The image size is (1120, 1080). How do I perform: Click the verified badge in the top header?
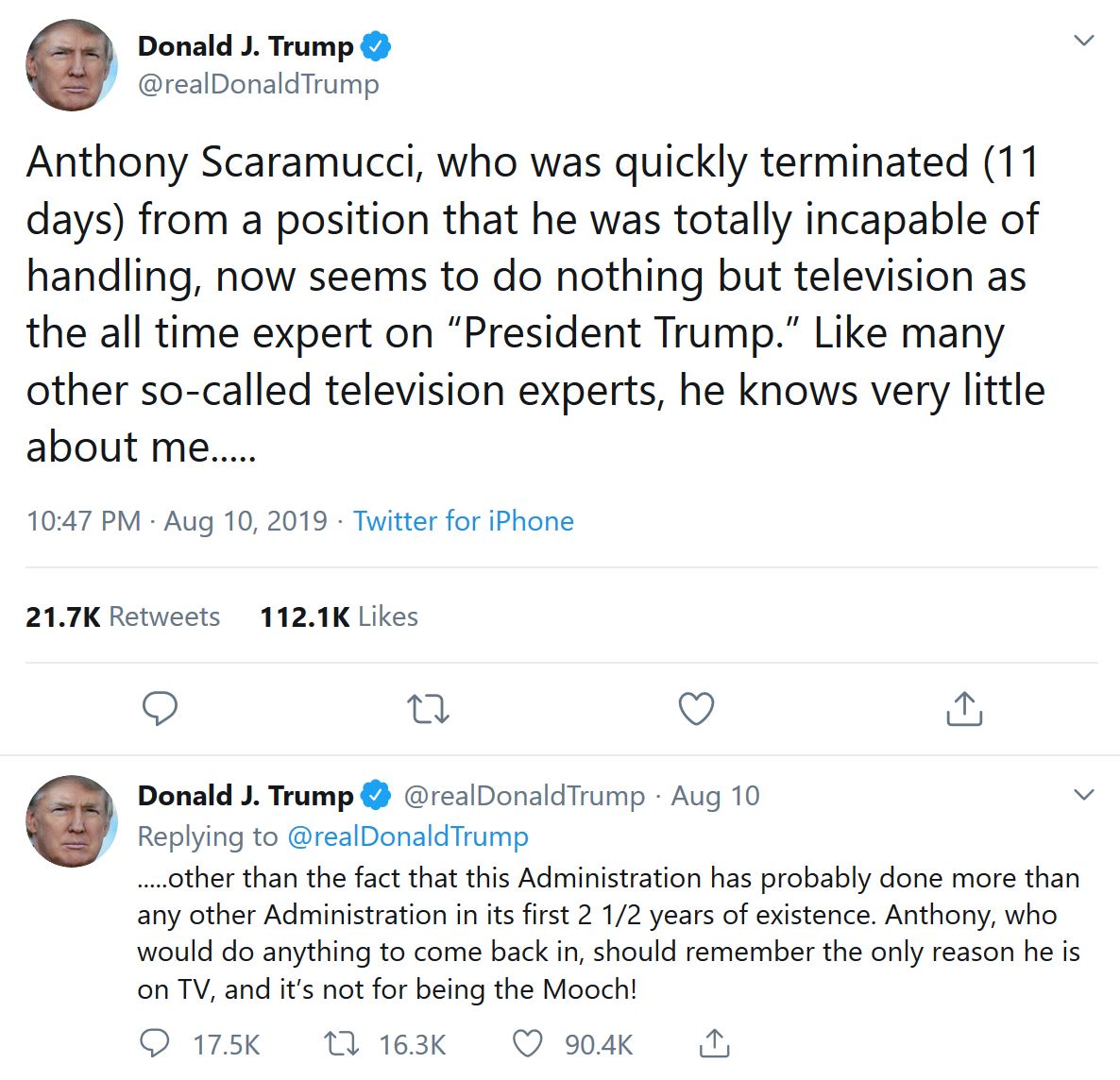[x=376, y=45]
